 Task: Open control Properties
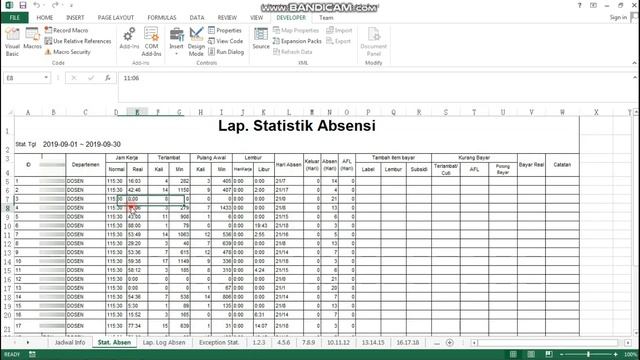point(225,30)
